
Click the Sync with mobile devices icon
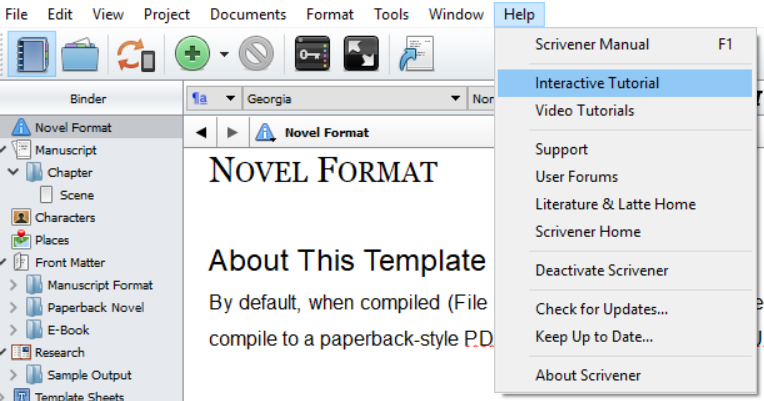point(136,55)
